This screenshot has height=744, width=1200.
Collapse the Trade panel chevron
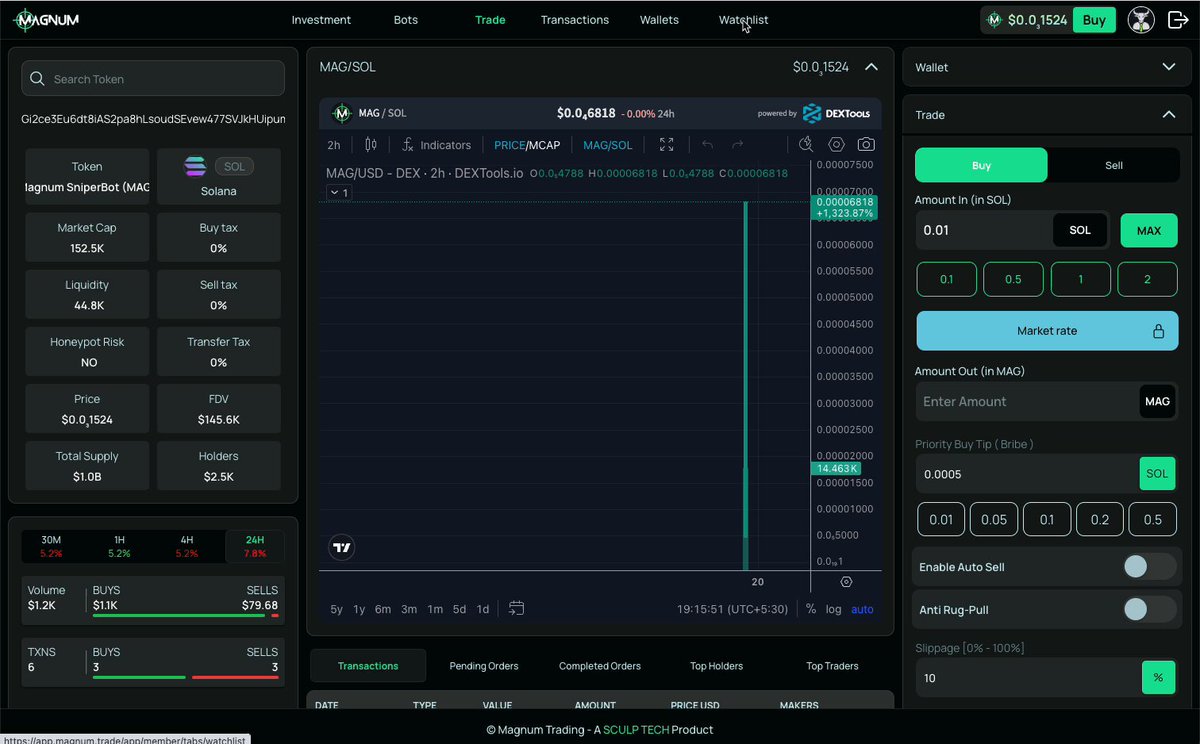(1168, 115)
